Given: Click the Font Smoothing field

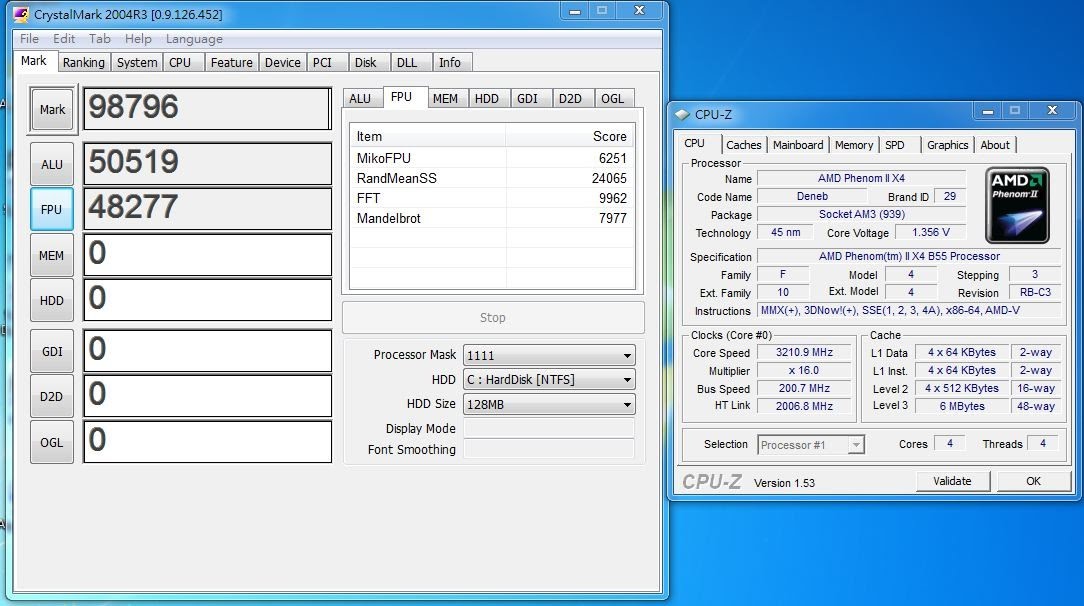Looking at the screenshot, I should (549, 449).
